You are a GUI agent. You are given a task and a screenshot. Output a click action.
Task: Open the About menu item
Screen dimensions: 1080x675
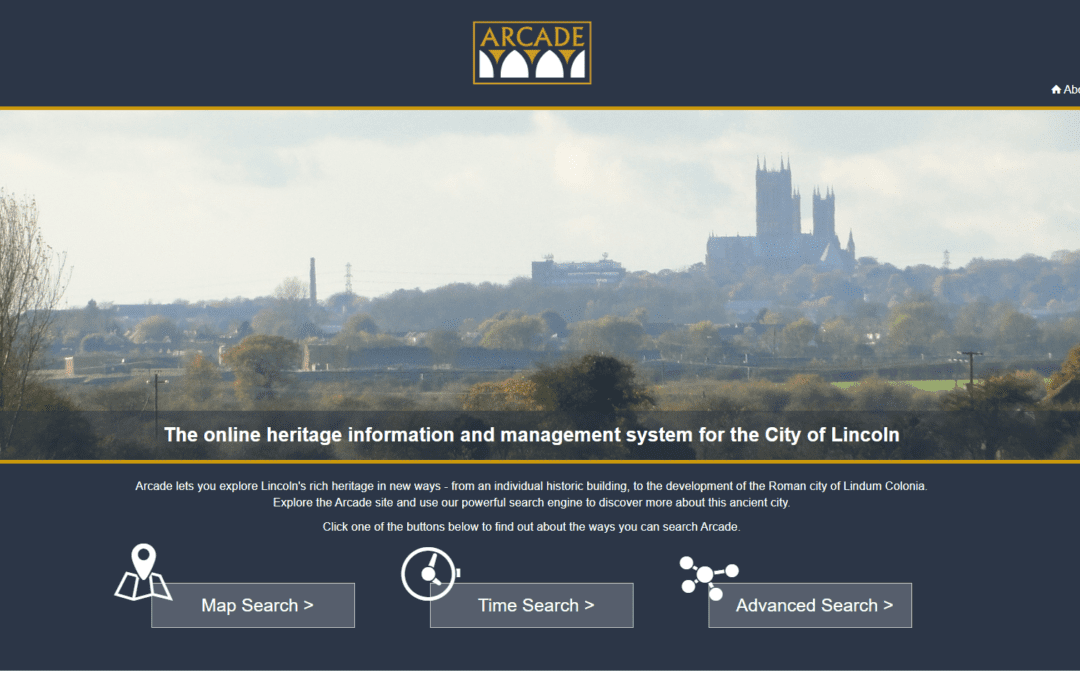click(x=1073, y=89)
